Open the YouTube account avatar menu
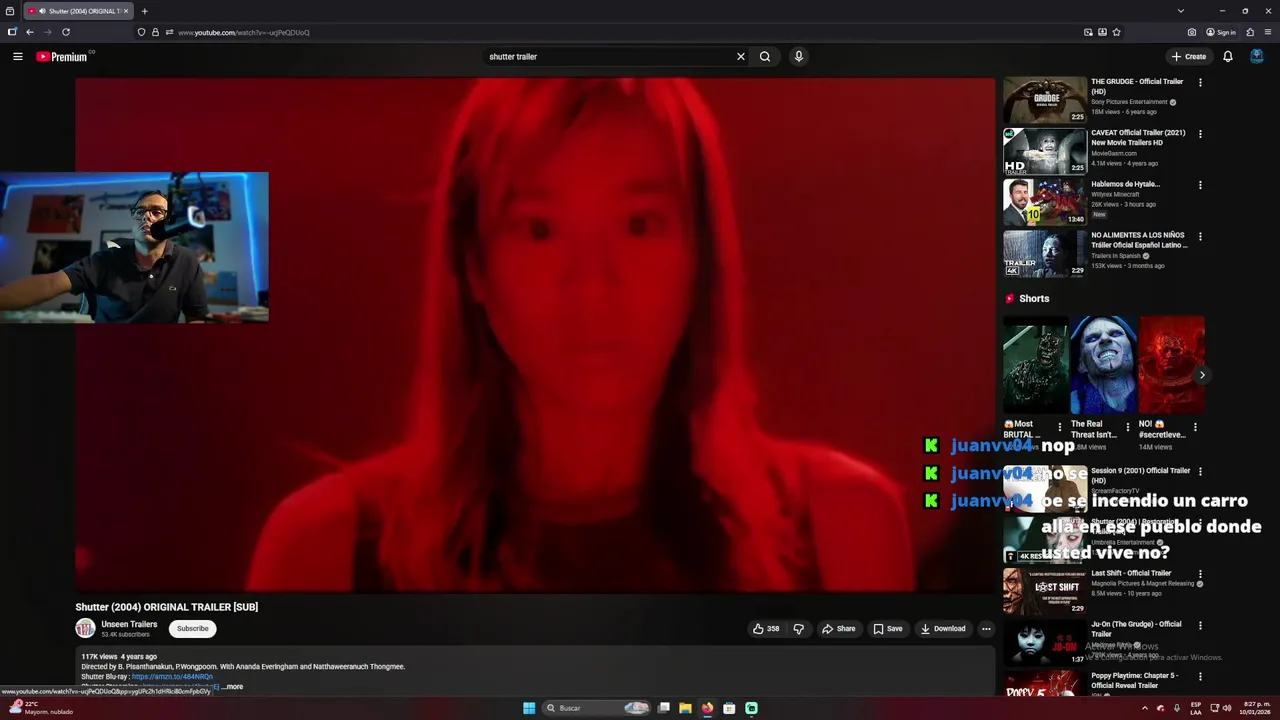Screen dimensions: 1280x720 click(1257, 57)
